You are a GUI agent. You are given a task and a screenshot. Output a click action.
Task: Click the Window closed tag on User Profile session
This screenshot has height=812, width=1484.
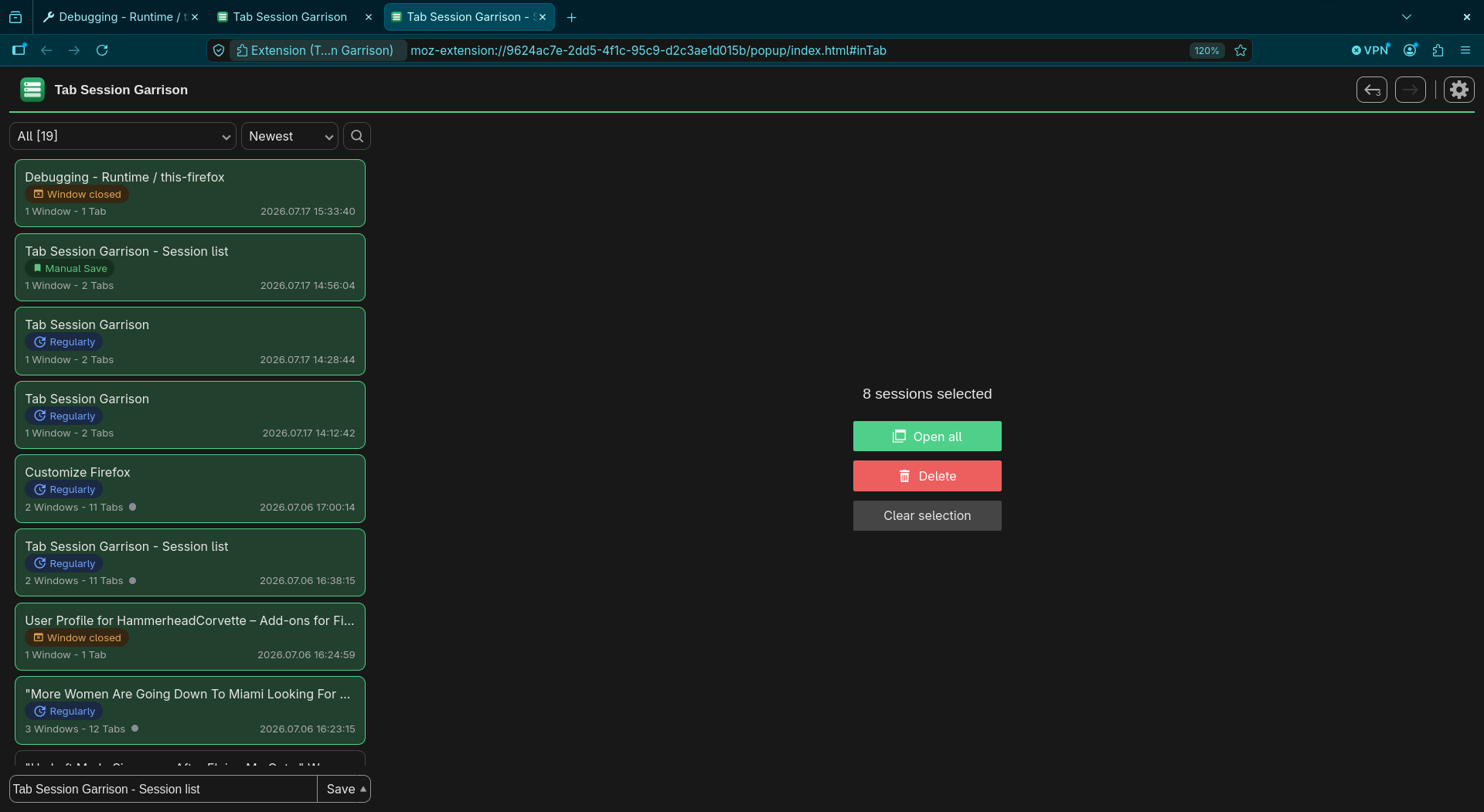click(77, 637)
